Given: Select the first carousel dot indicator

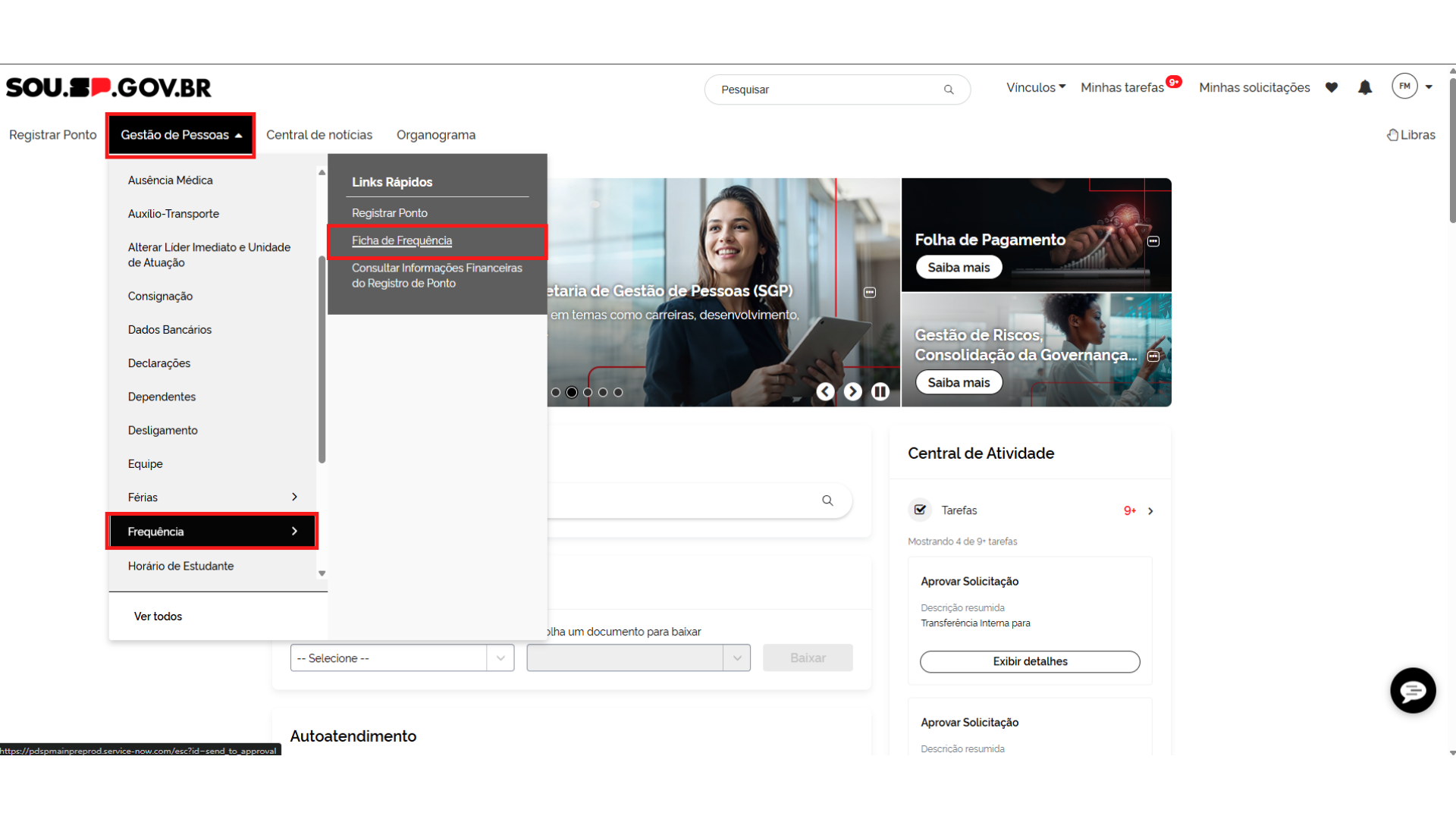Looking at the screenshot, I should (x=556, y=392).
